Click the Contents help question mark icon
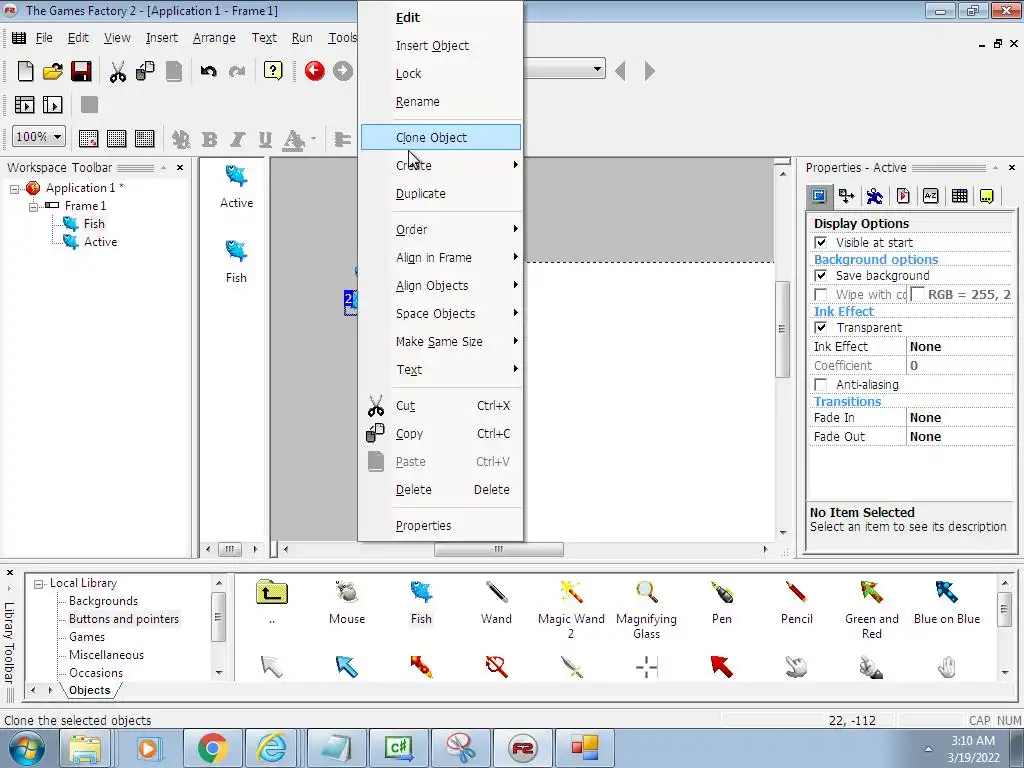The width and height of the screenshot is (1024, 768). click(x=273, y=71)
